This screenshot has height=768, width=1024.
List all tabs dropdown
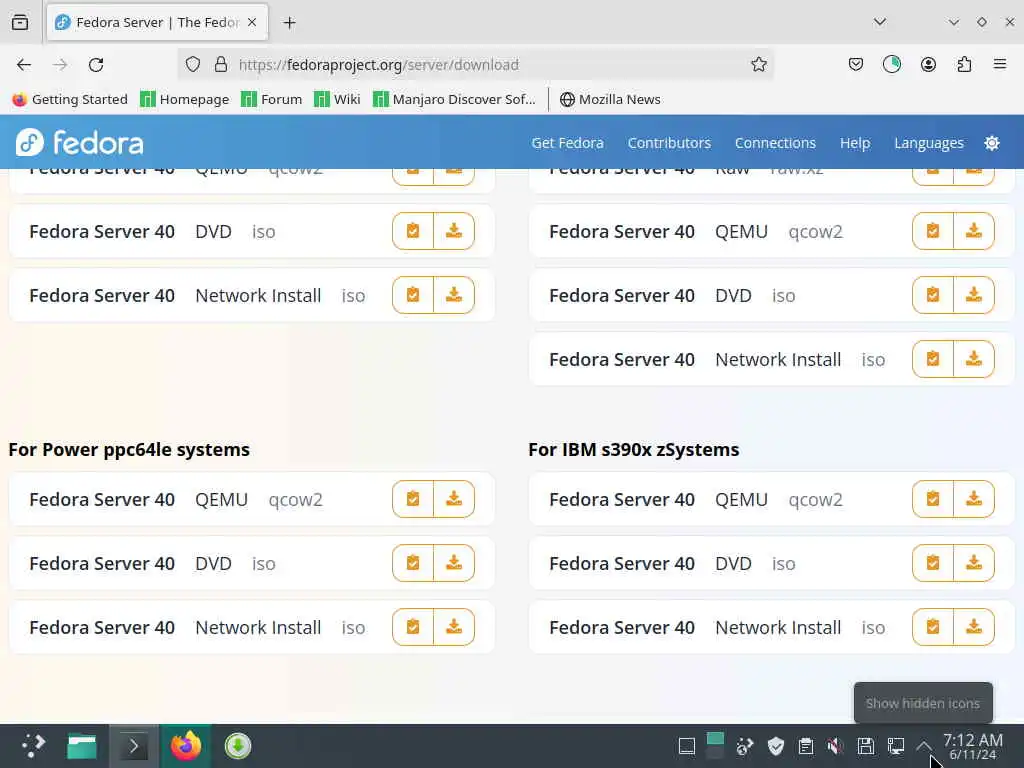[880, 22]
